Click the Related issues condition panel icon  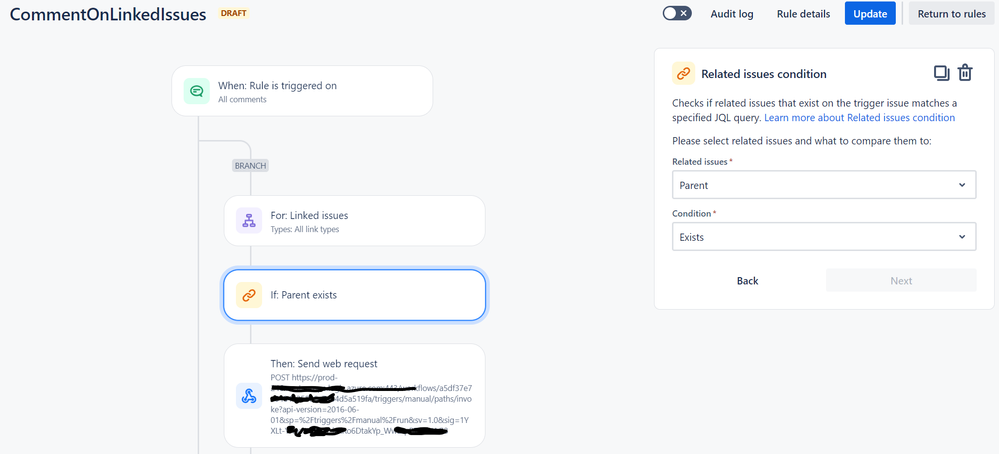684,74
